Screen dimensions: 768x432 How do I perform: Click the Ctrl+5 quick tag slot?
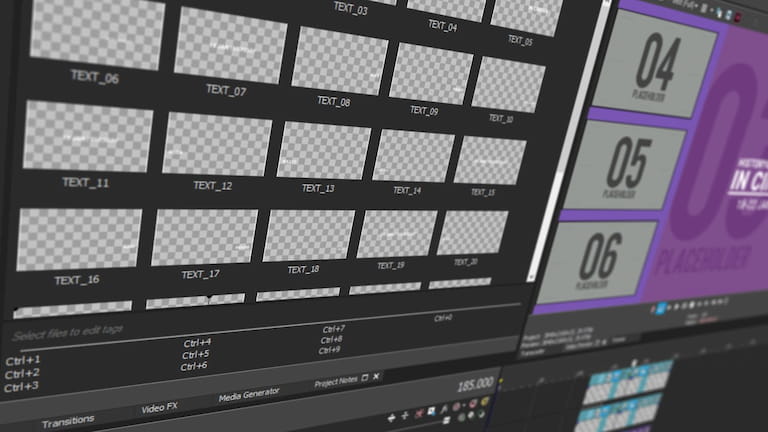195,354
